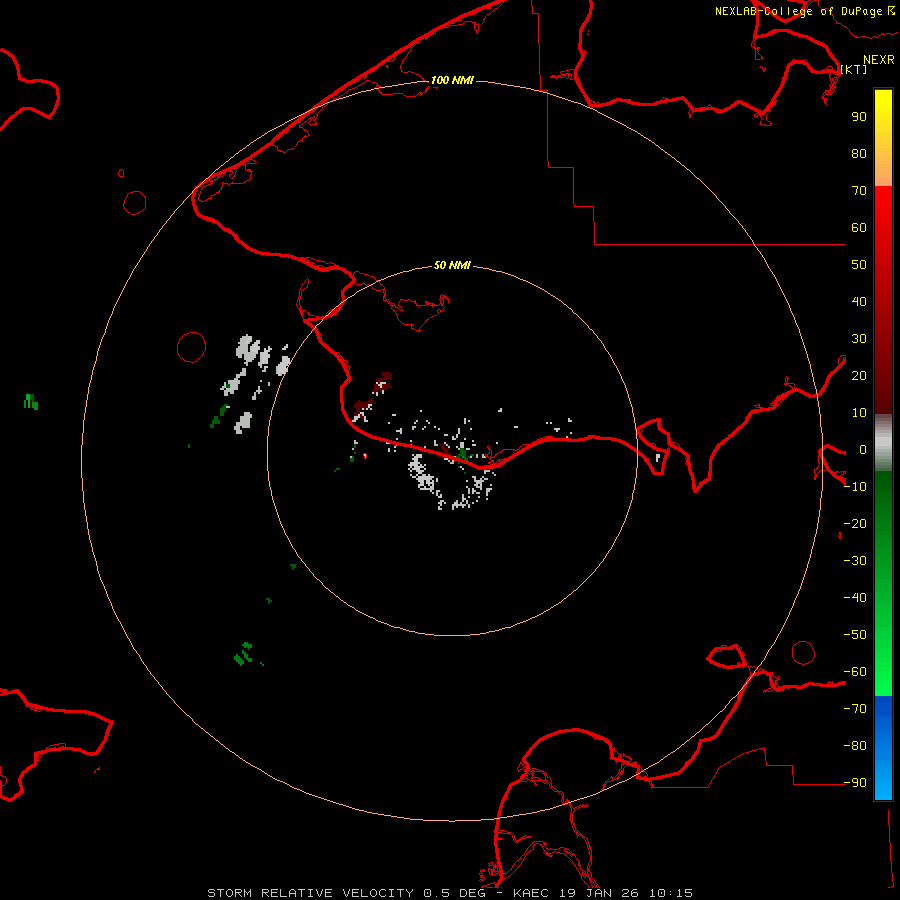The image size is (900, 900).
Task: Click the -40 value on the velocity scale
Action: coord(855,598)
